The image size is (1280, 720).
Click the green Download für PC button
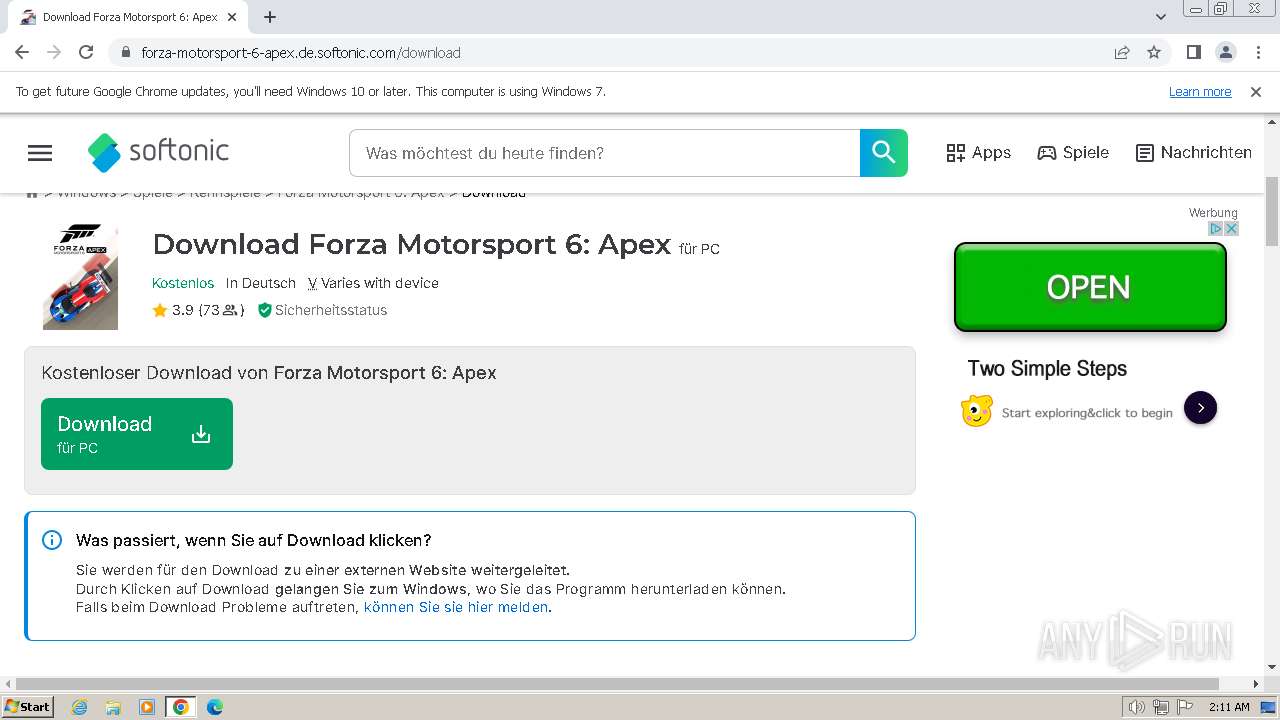coord(137,434)
